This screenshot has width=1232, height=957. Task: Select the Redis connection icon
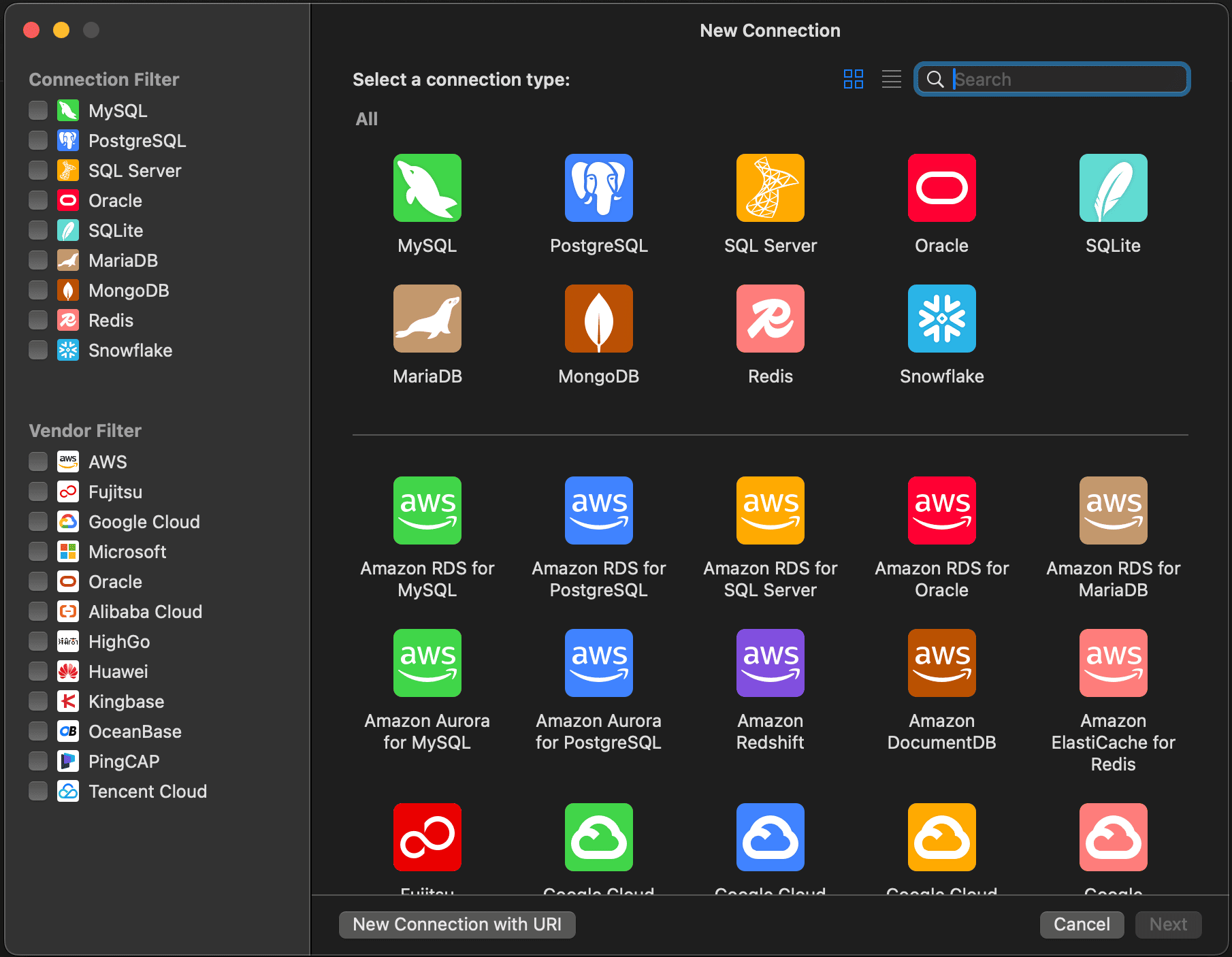coord(771,319)
